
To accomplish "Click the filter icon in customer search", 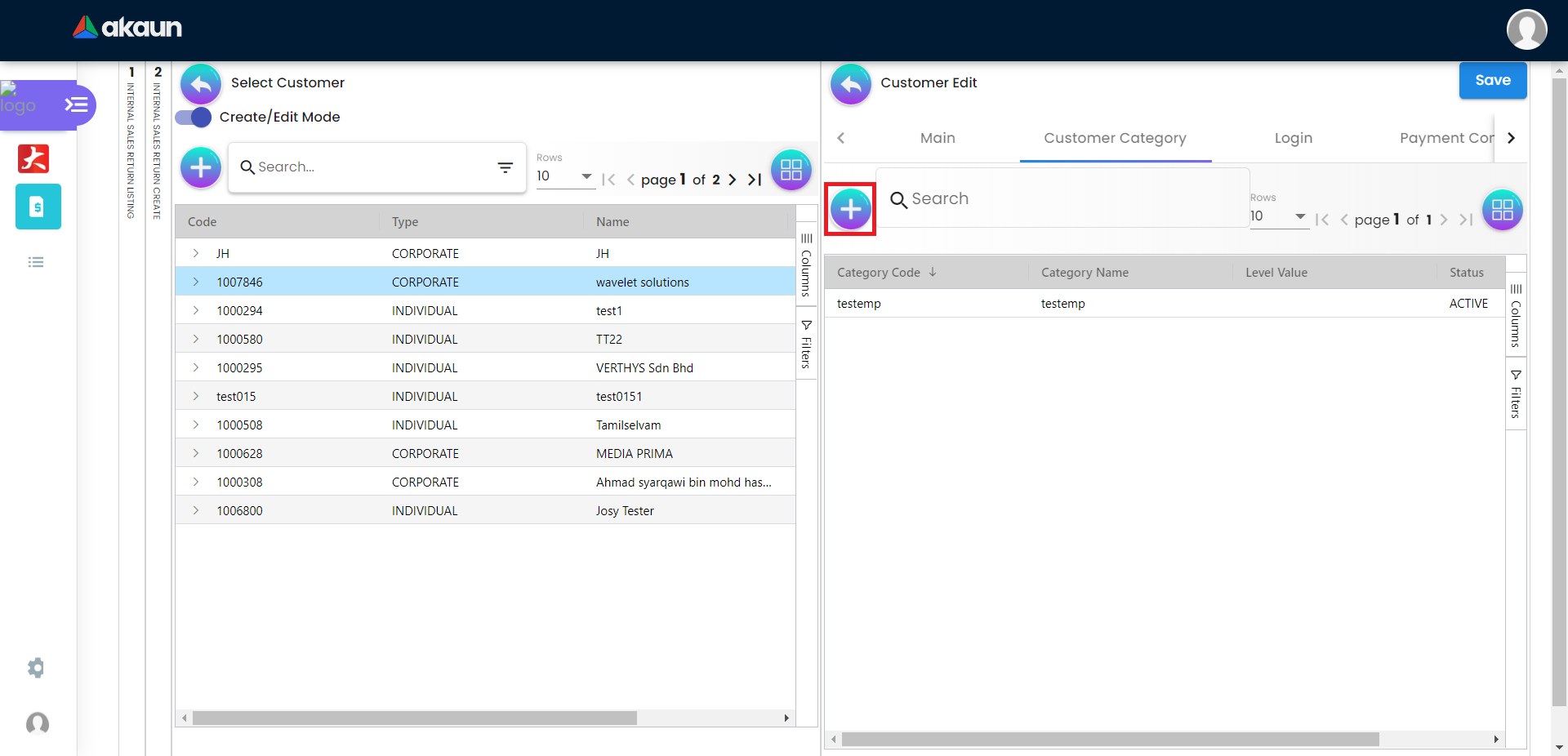I will (506, 167).
